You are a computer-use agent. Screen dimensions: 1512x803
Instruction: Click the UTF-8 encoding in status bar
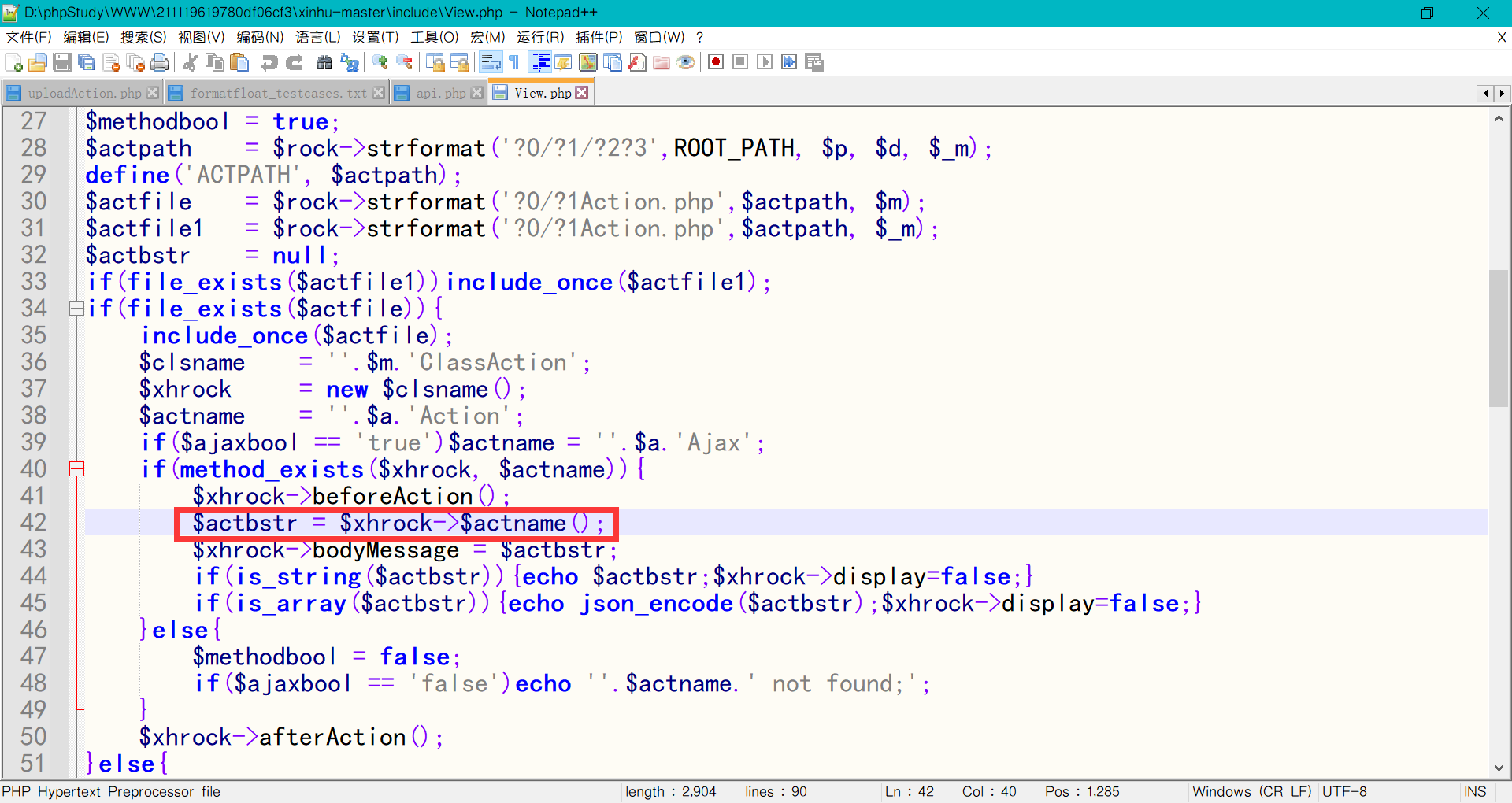click(x=1344, y=791)
